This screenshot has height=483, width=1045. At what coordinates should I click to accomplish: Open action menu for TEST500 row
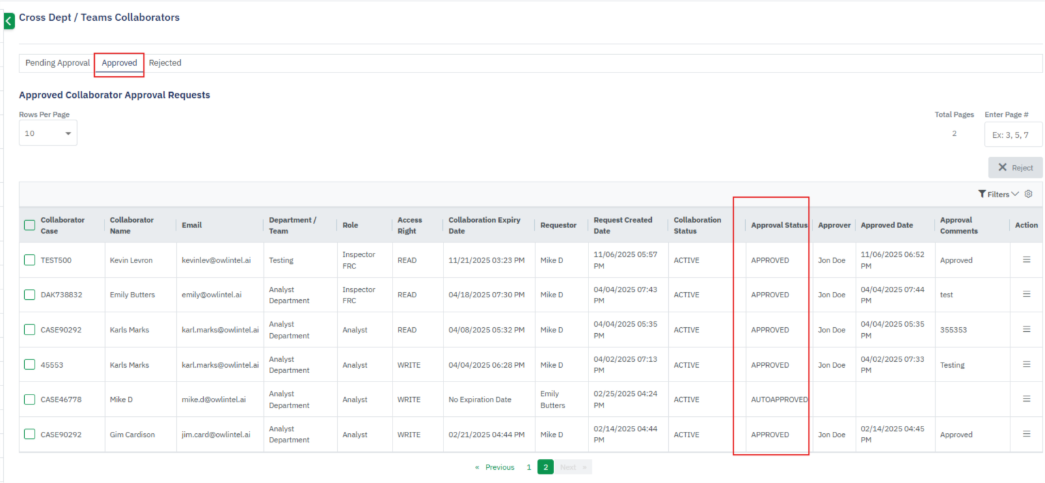pos(1026,260)
